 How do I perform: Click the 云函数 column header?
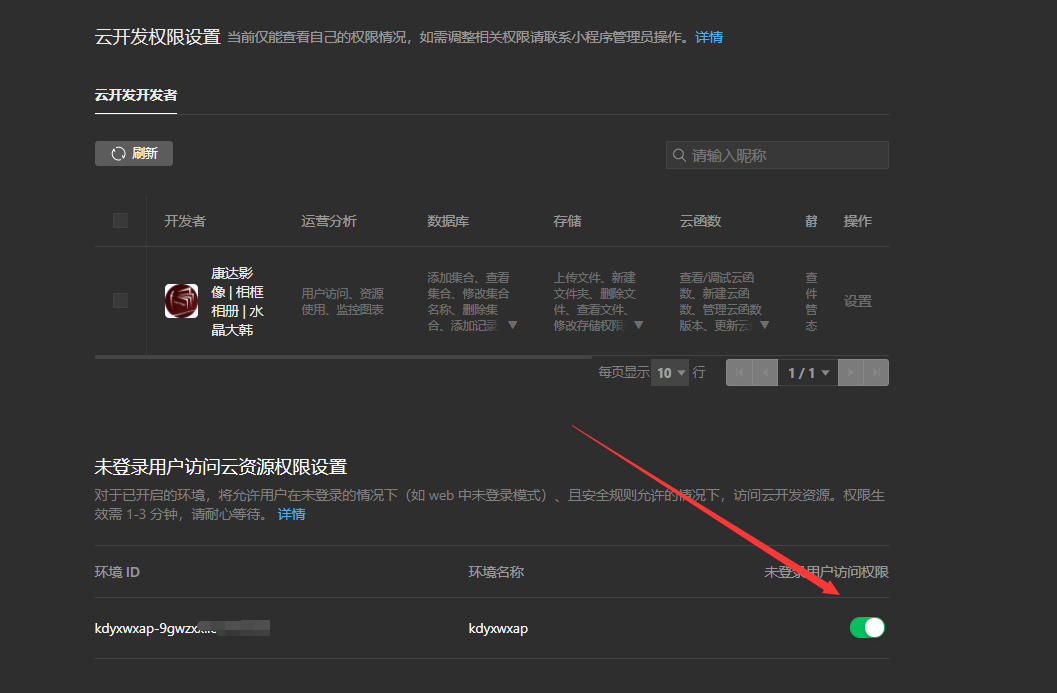700,221
